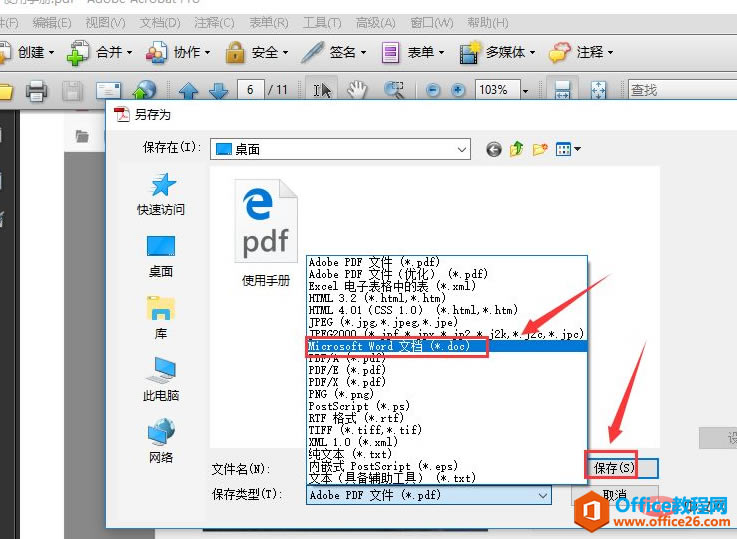Open the view menu icon in dialog

coord(568,149)
